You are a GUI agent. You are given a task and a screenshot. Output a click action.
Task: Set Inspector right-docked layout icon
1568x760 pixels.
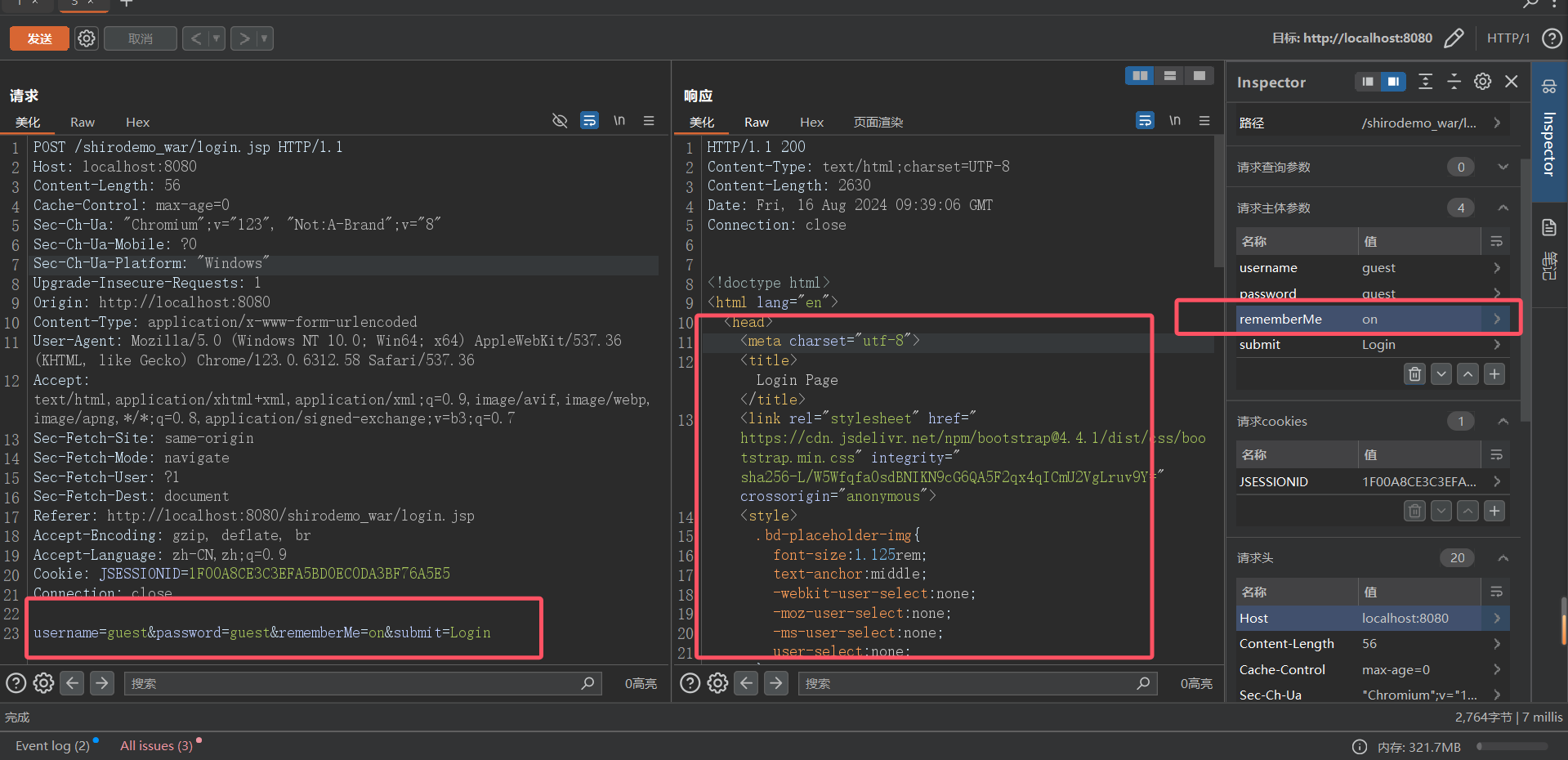[x=1393, y=82]
